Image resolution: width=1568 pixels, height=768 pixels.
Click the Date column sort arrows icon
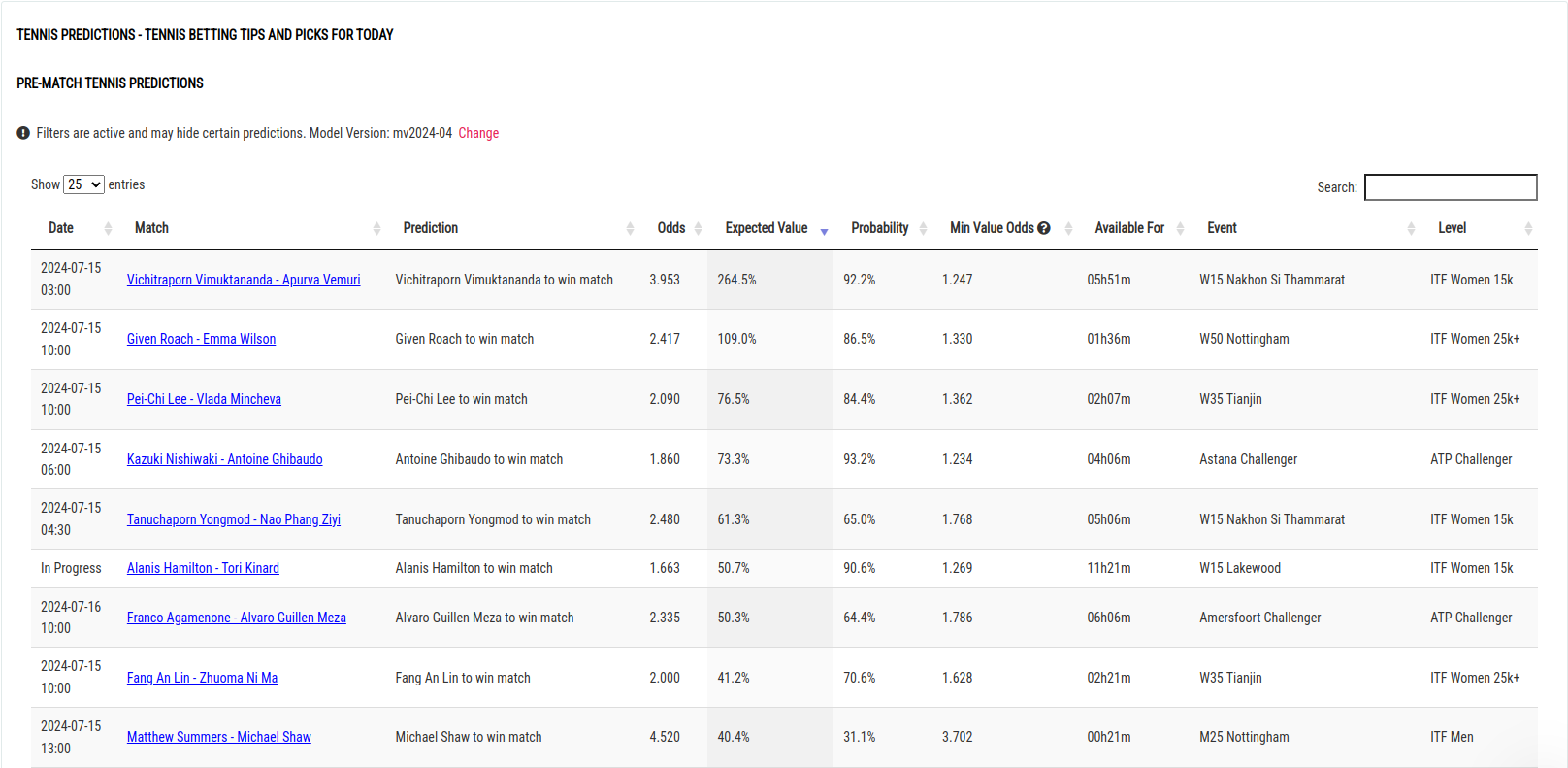click(108, 228)
